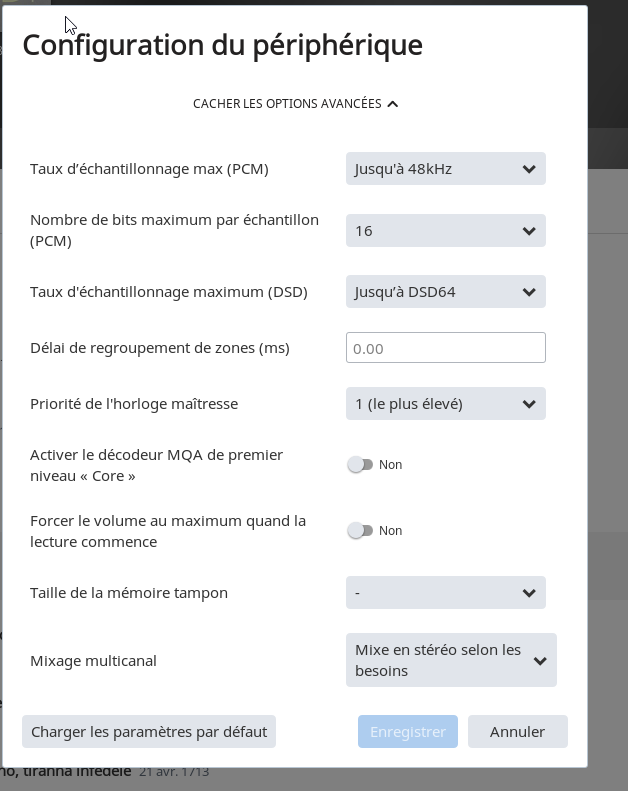Click the arrow icon of the buffer size selector
Screen dimensions: 628x791
529,593
